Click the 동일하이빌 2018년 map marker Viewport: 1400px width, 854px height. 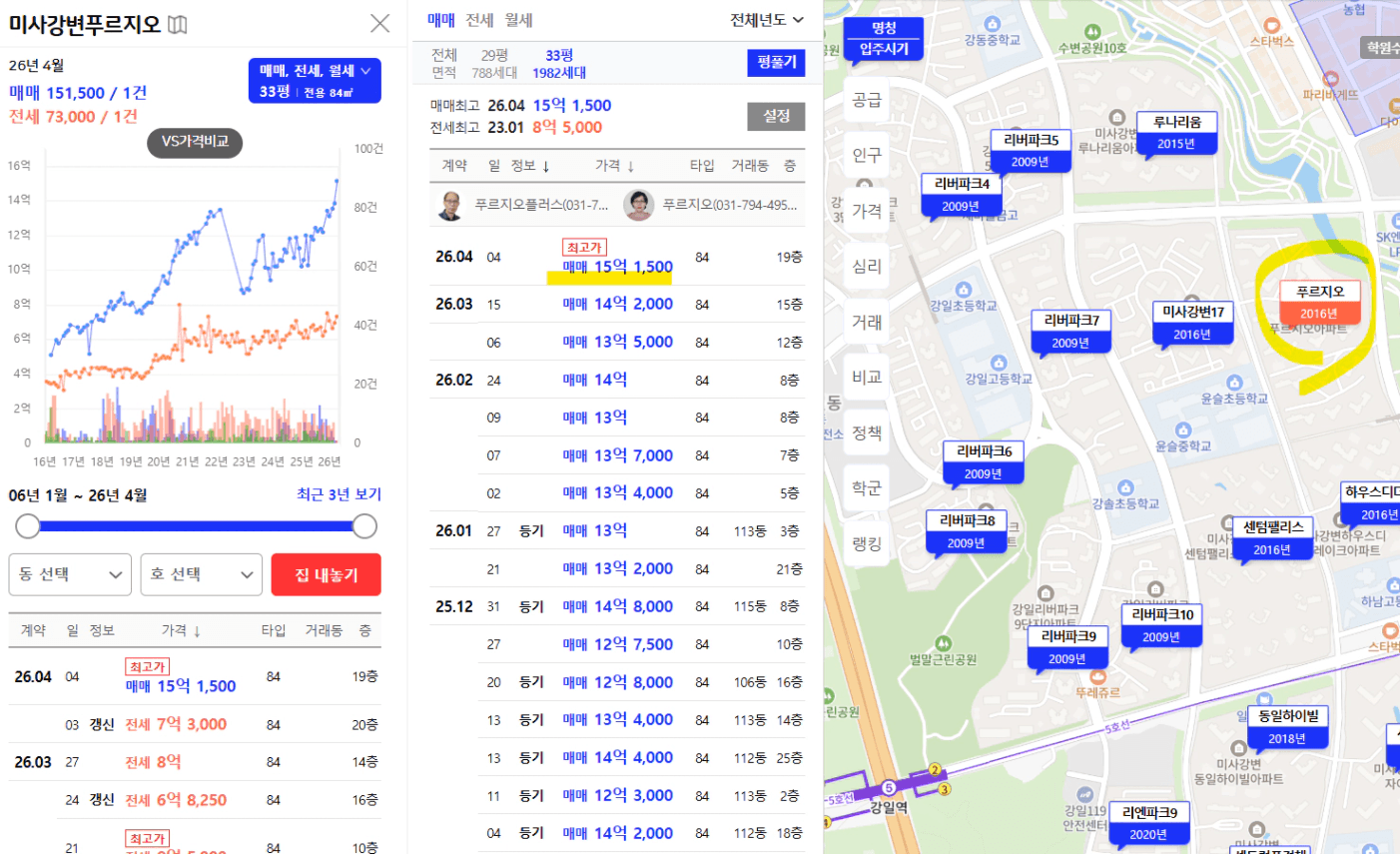[x=1287, y=726]
